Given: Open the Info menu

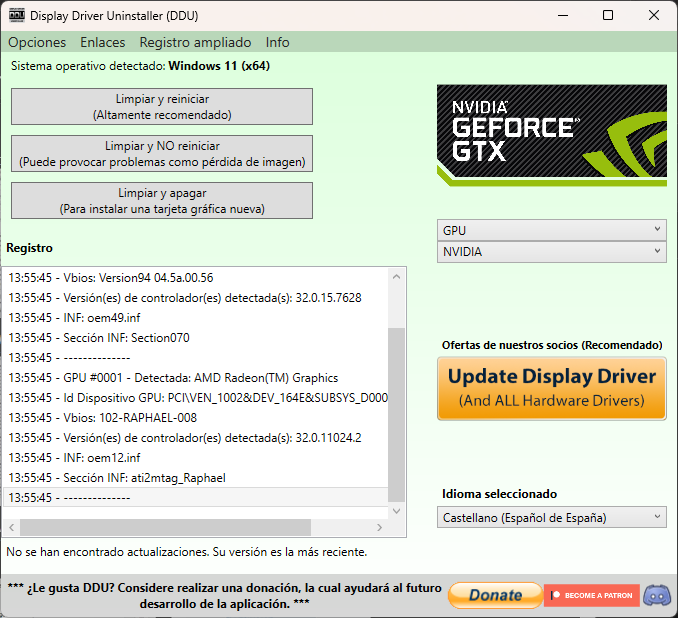Looking at the screenshot, I should pos(277,42).
